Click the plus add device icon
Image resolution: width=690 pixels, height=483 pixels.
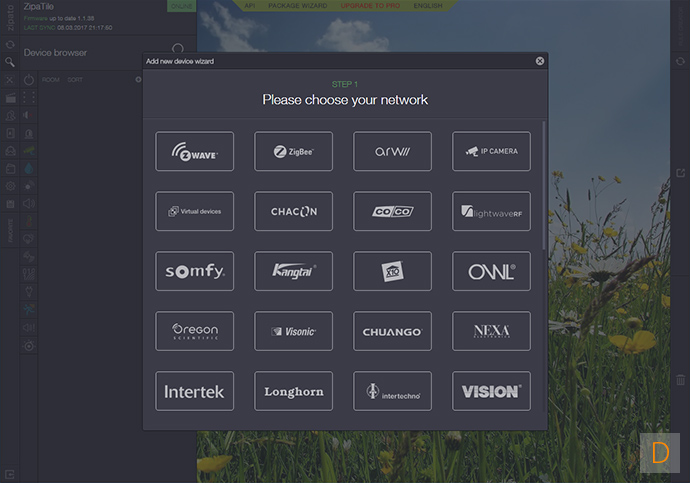pos(138,80)
